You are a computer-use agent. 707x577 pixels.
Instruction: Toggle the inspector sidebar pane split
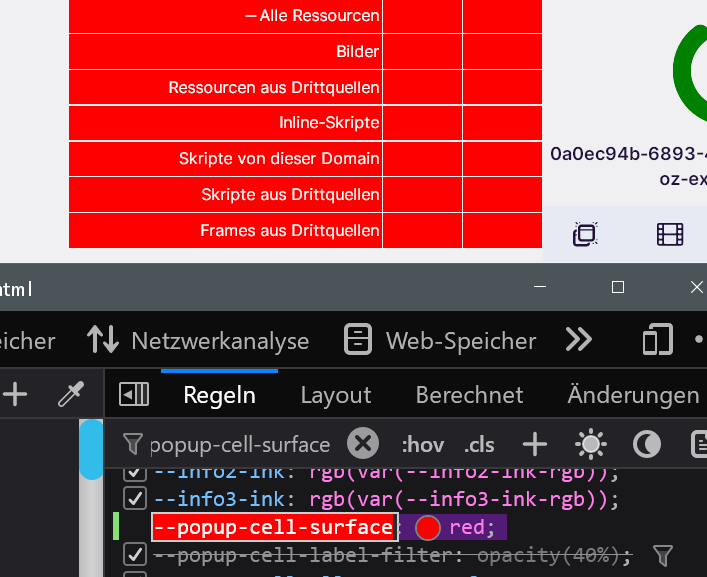[x=134, y=395]
